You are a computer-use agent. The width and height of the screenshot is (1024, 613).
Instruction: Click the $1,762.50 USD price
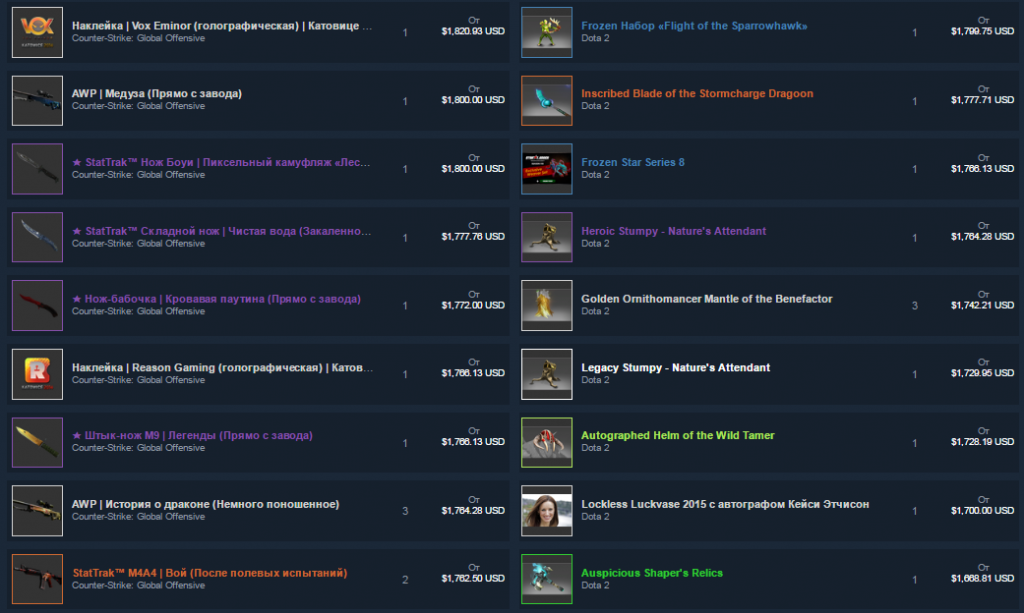pos(473,578)
